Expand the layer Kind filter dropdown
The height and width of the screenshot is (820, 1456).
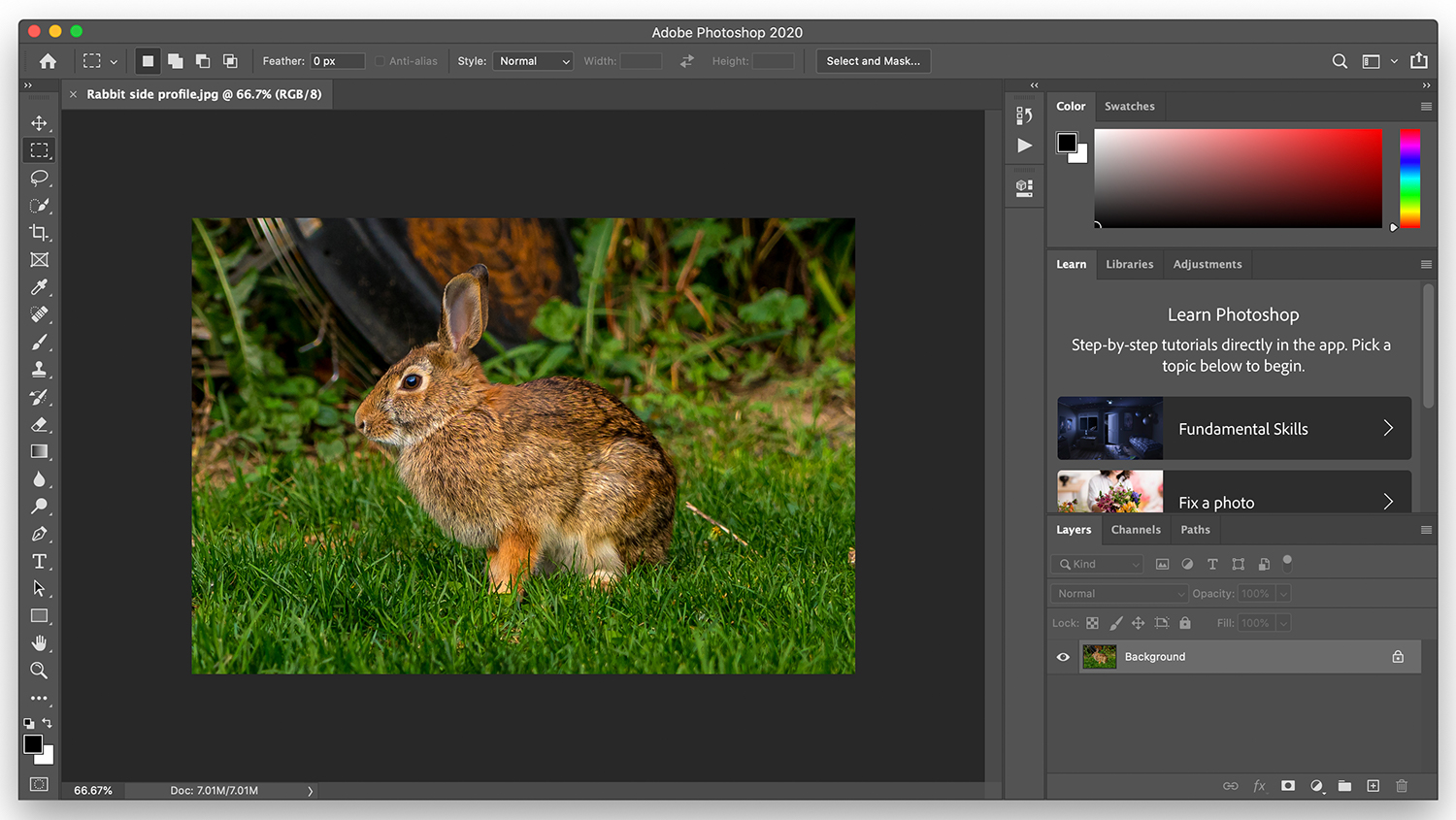tap(1096, 563)
